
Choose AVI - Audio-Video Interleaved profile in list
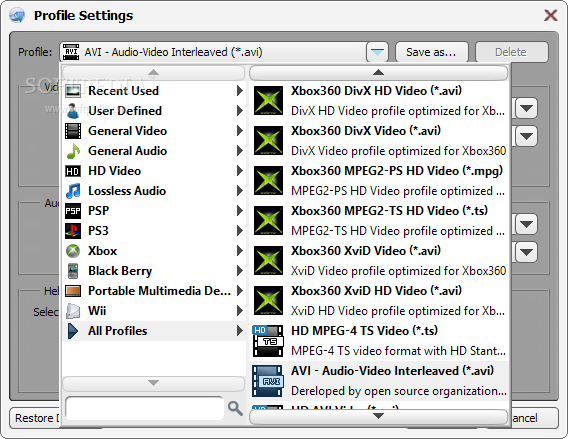(379, 381)
